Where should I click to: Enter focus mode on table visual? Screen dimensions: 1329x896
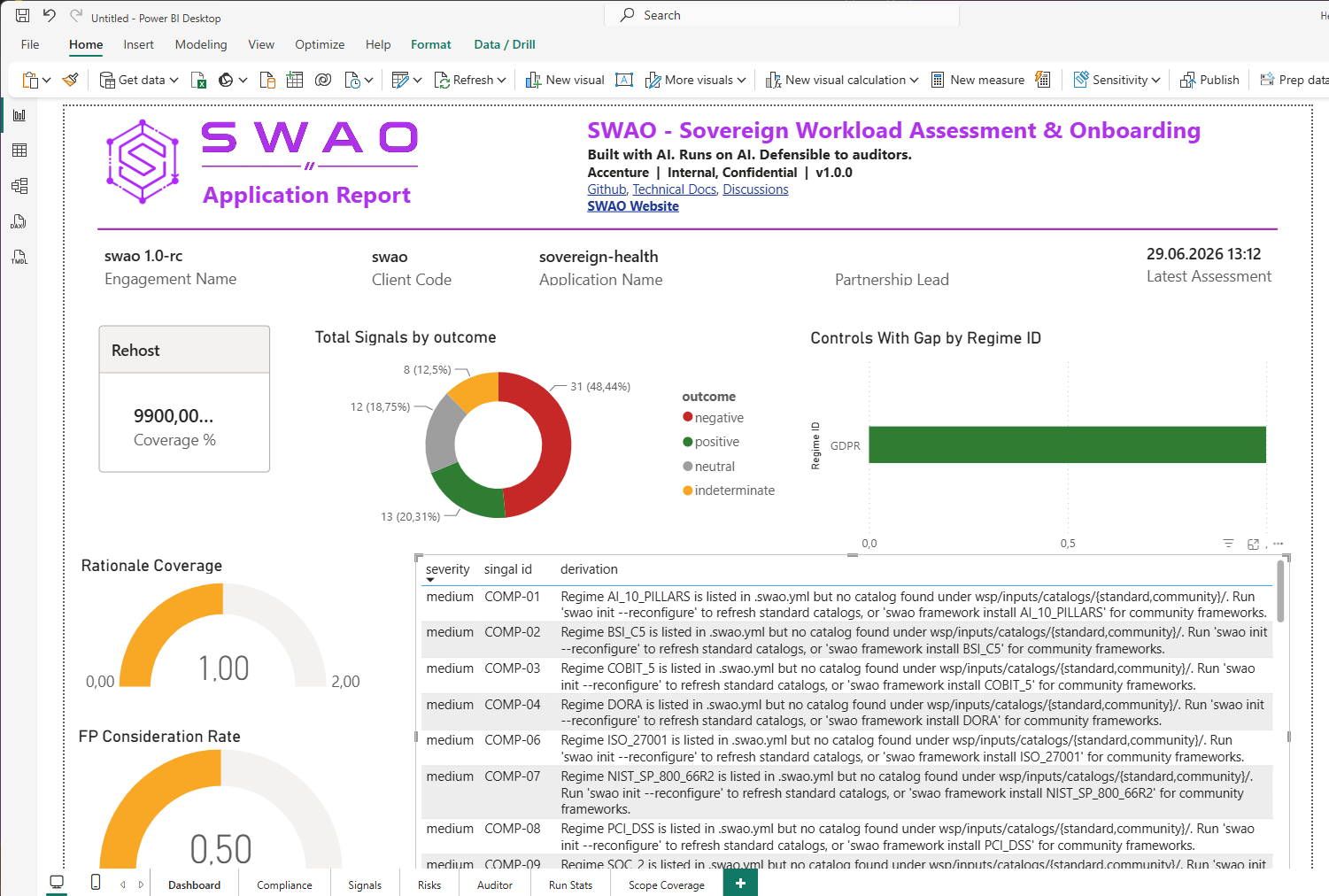point(1253,544)
